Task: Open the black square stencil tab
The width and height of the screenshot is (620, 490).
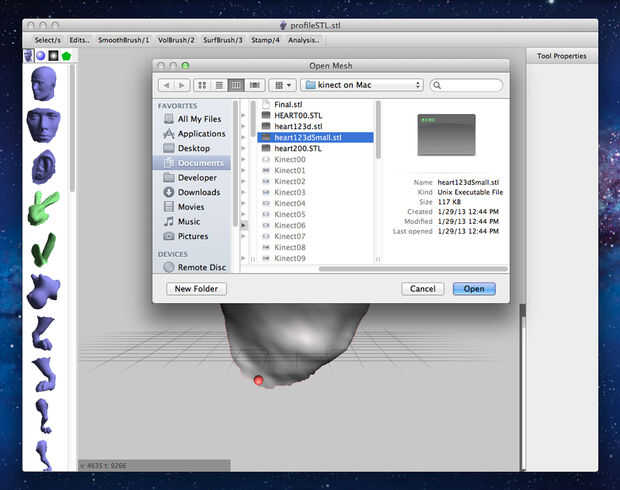Action: click(x=53, y=56)
